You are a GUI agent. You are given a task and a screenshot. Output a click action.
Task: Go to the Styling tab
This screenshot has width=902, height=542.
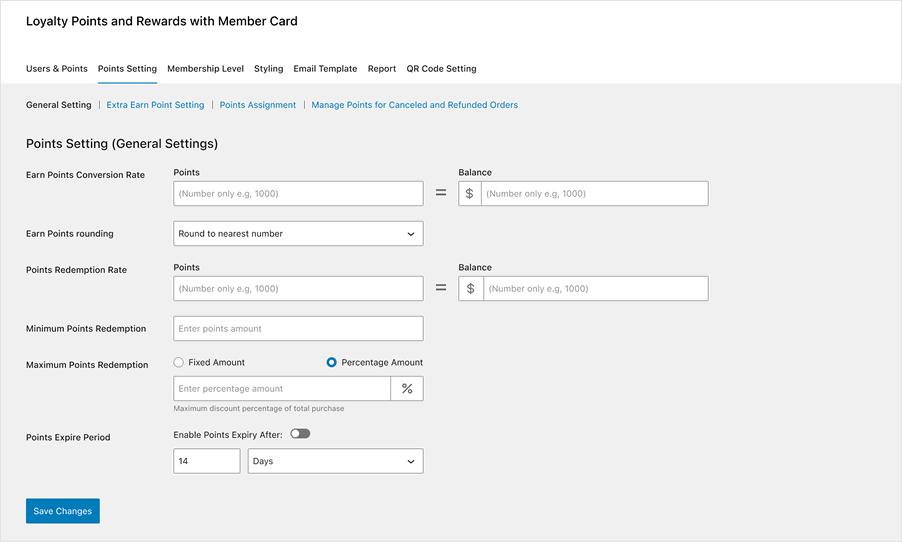click(268, 69)
